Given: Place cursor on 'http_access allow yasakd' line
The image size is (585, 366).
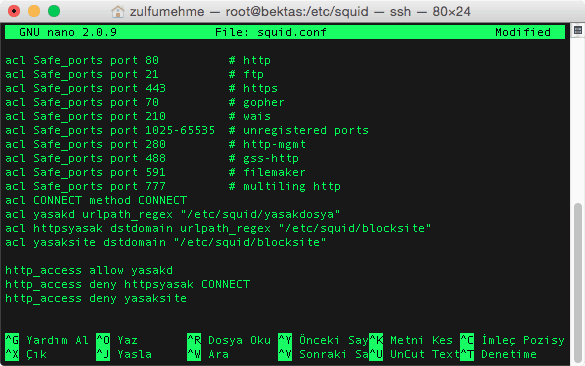Looking at the screenshot, I should coord(89,270).
